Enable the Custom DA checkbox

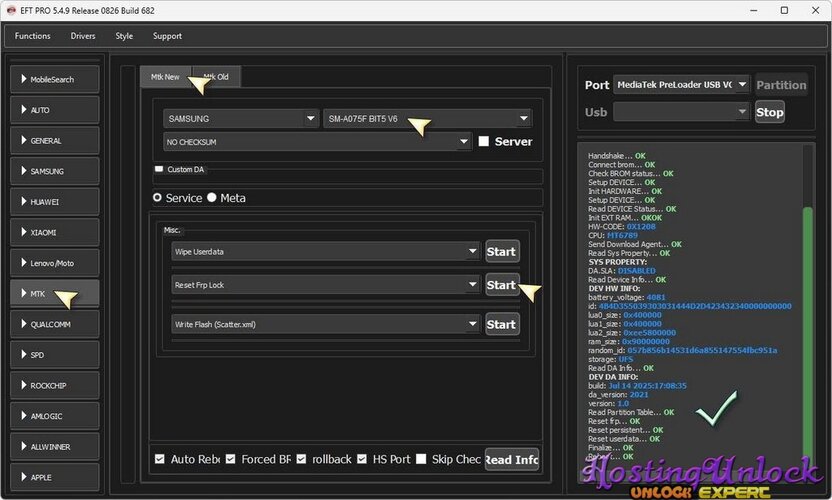tap(159, 169)
